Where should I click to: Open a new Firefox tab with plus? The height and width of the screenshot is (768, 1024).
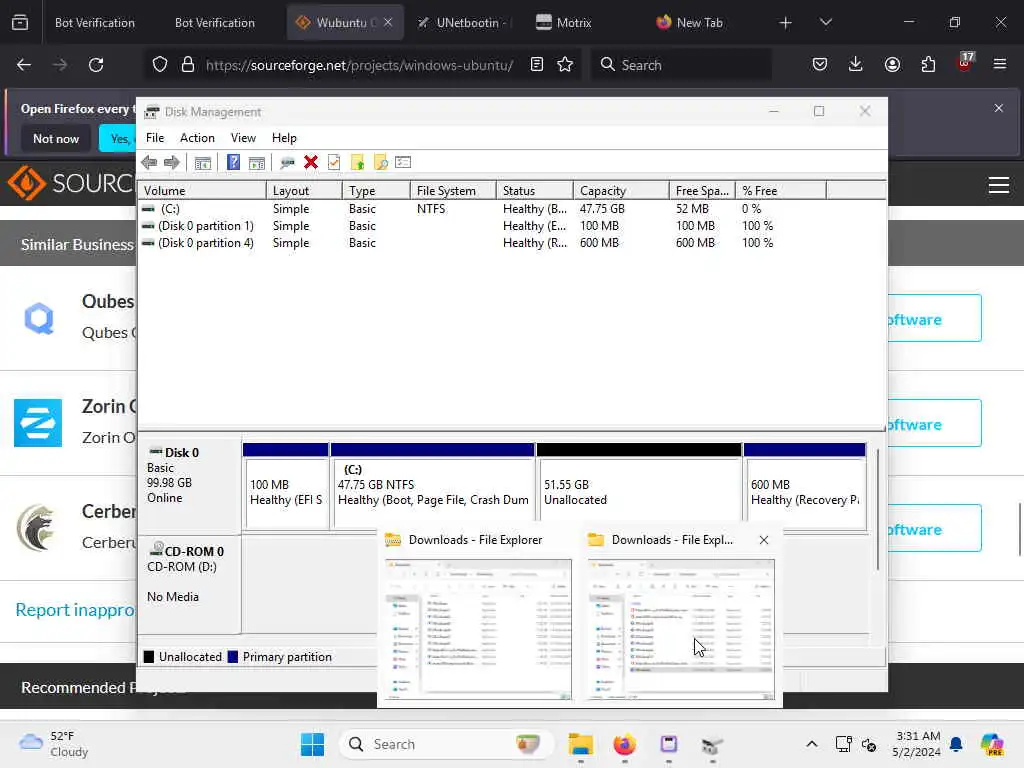click(786, 22)
